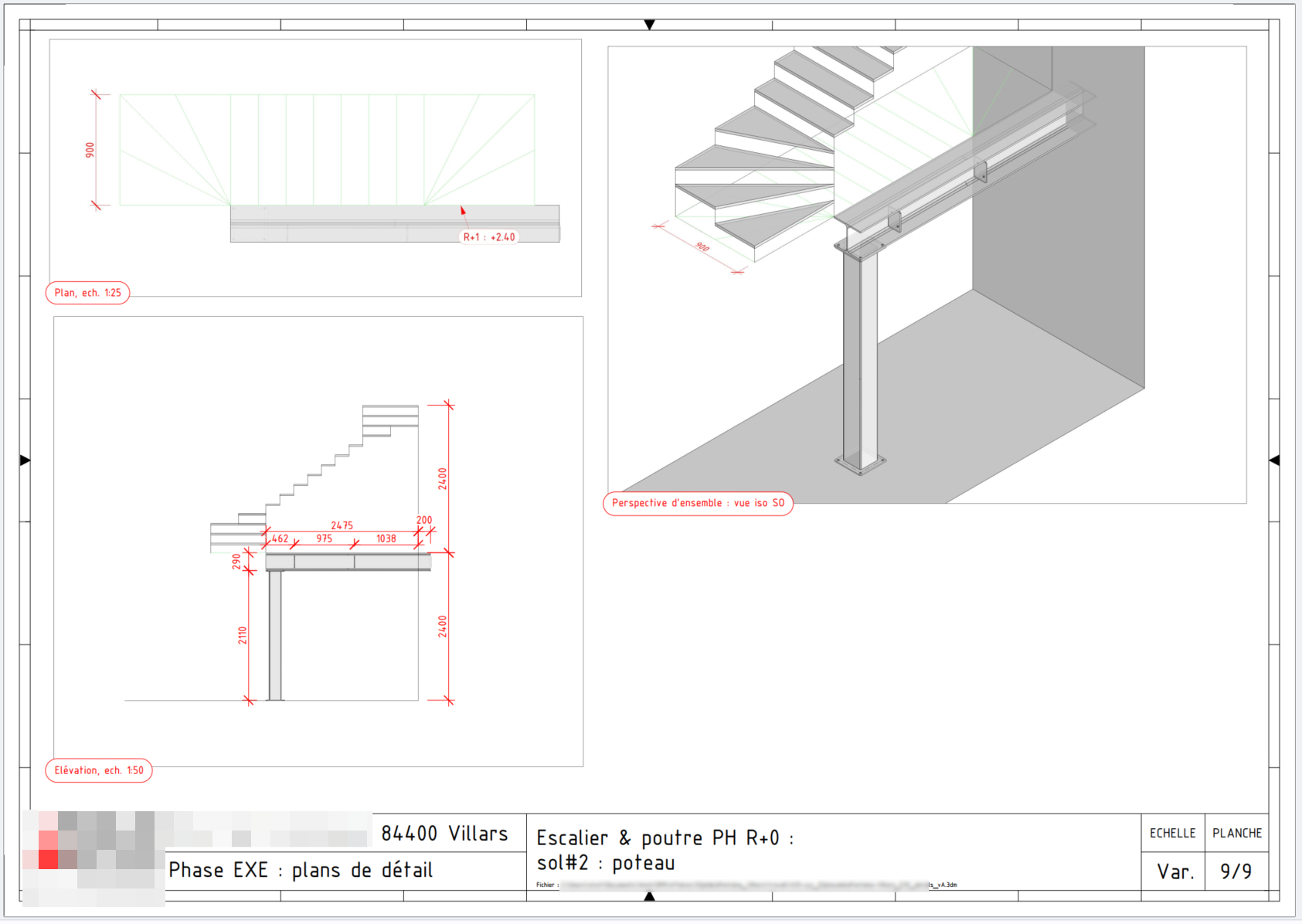Pick the 2110 column height dimension
The width and height of the screenshot is (1302, 924).
(243, 635)
